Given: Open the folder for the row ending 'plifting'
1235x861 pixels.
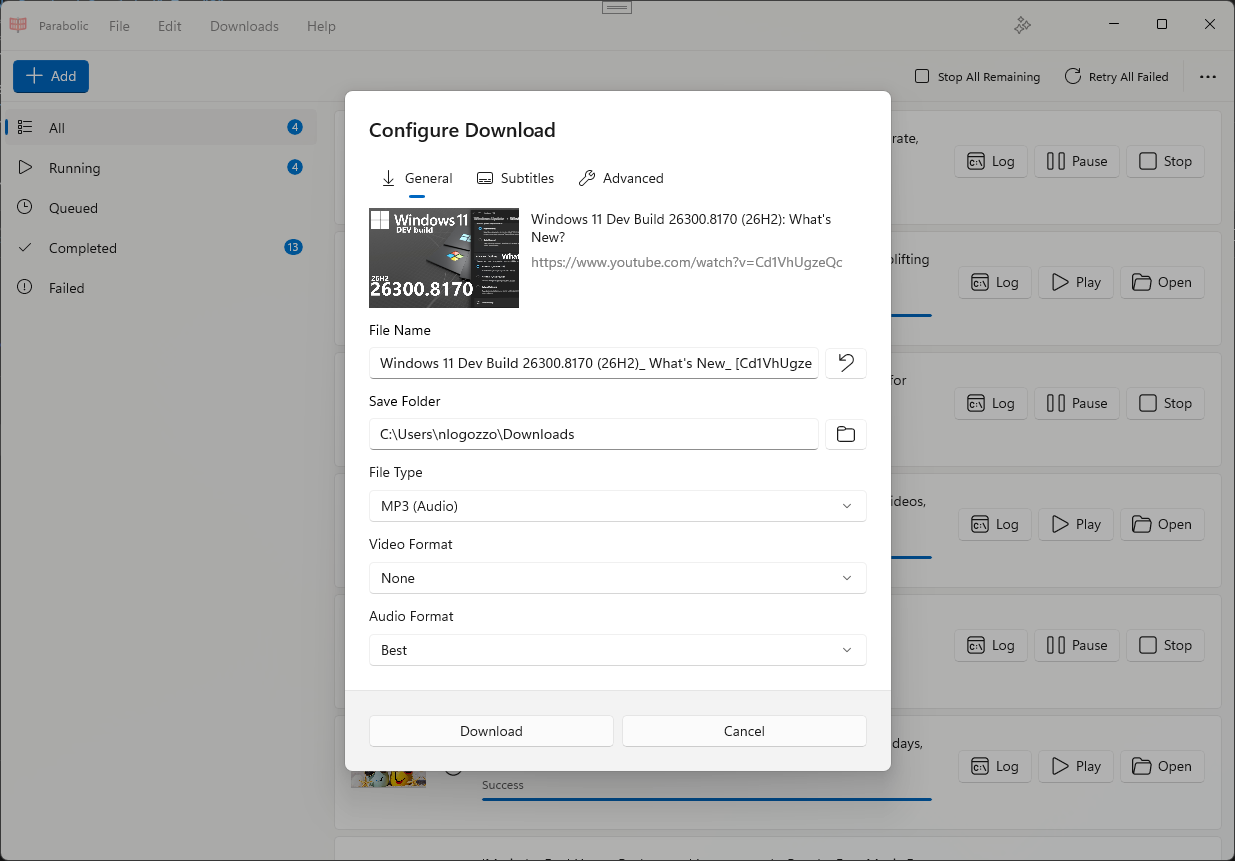Looking at the screenshot, I should [x=1162, y=282].
